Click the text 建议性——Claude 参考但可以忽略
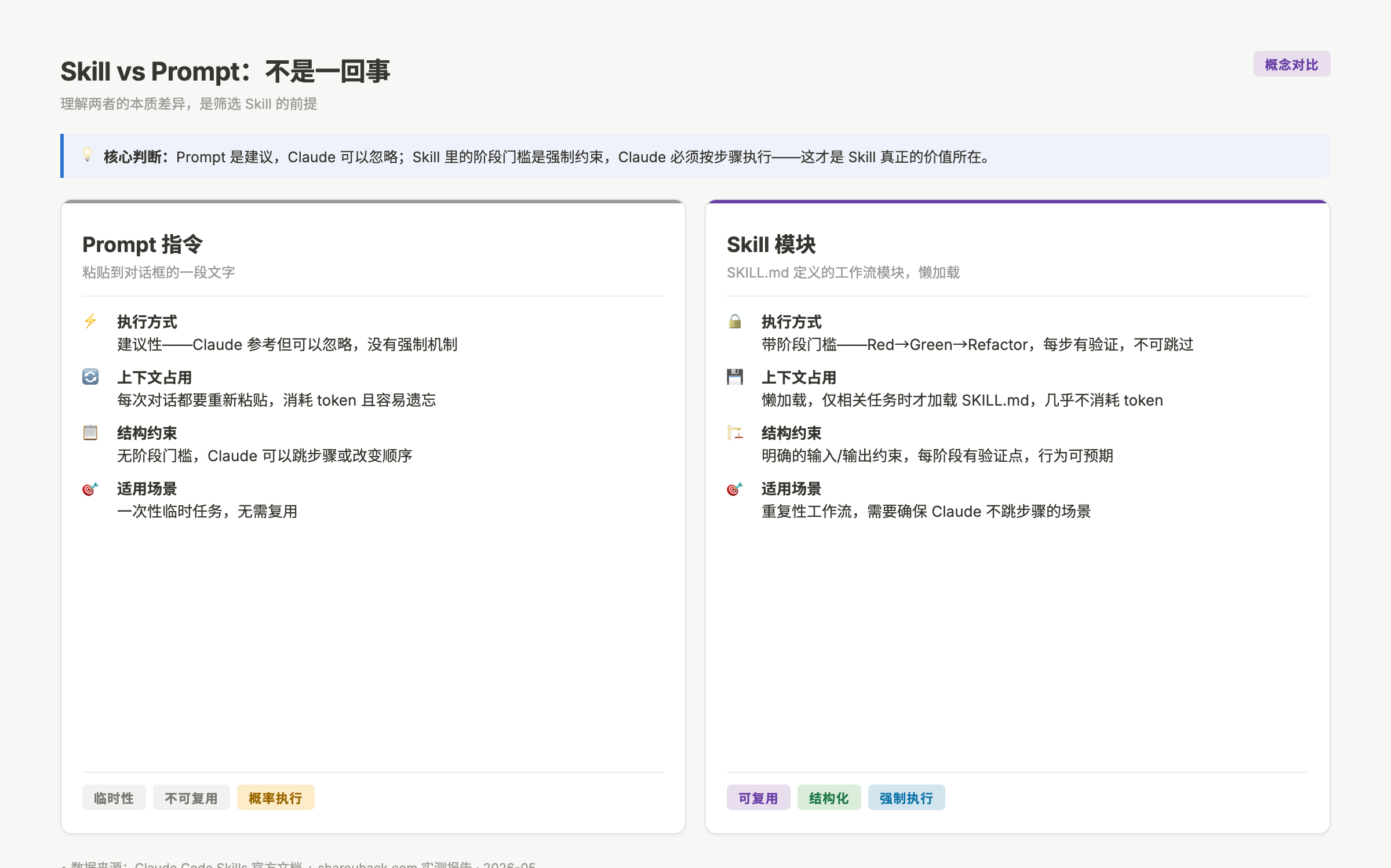 point(235,344)
